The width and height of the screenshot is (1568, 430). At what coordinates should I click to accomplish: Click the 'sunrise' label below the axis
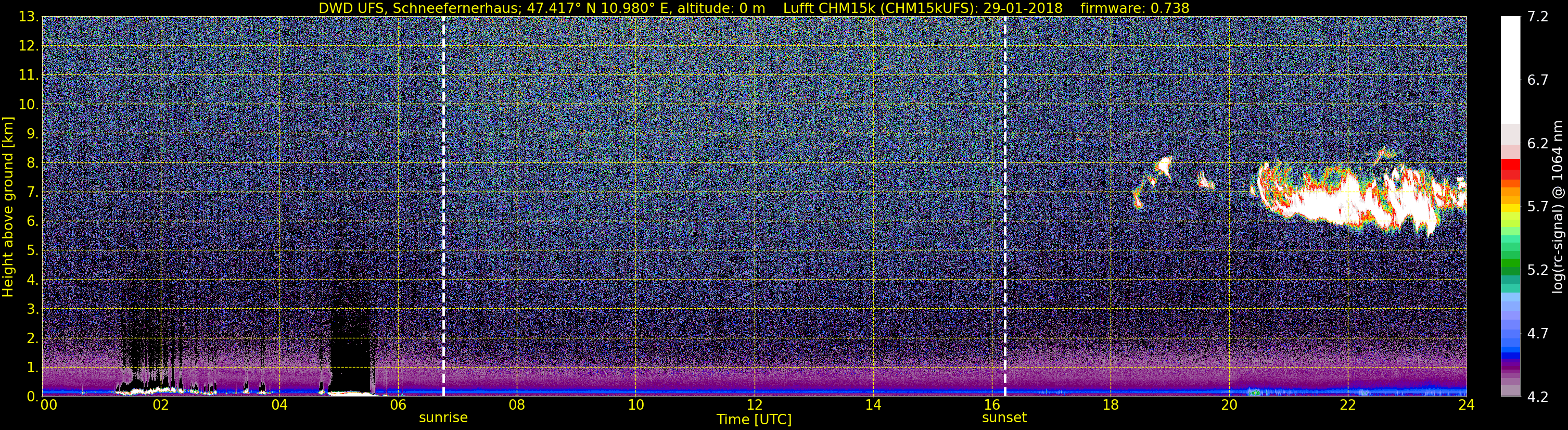click(x=443, y=417)
